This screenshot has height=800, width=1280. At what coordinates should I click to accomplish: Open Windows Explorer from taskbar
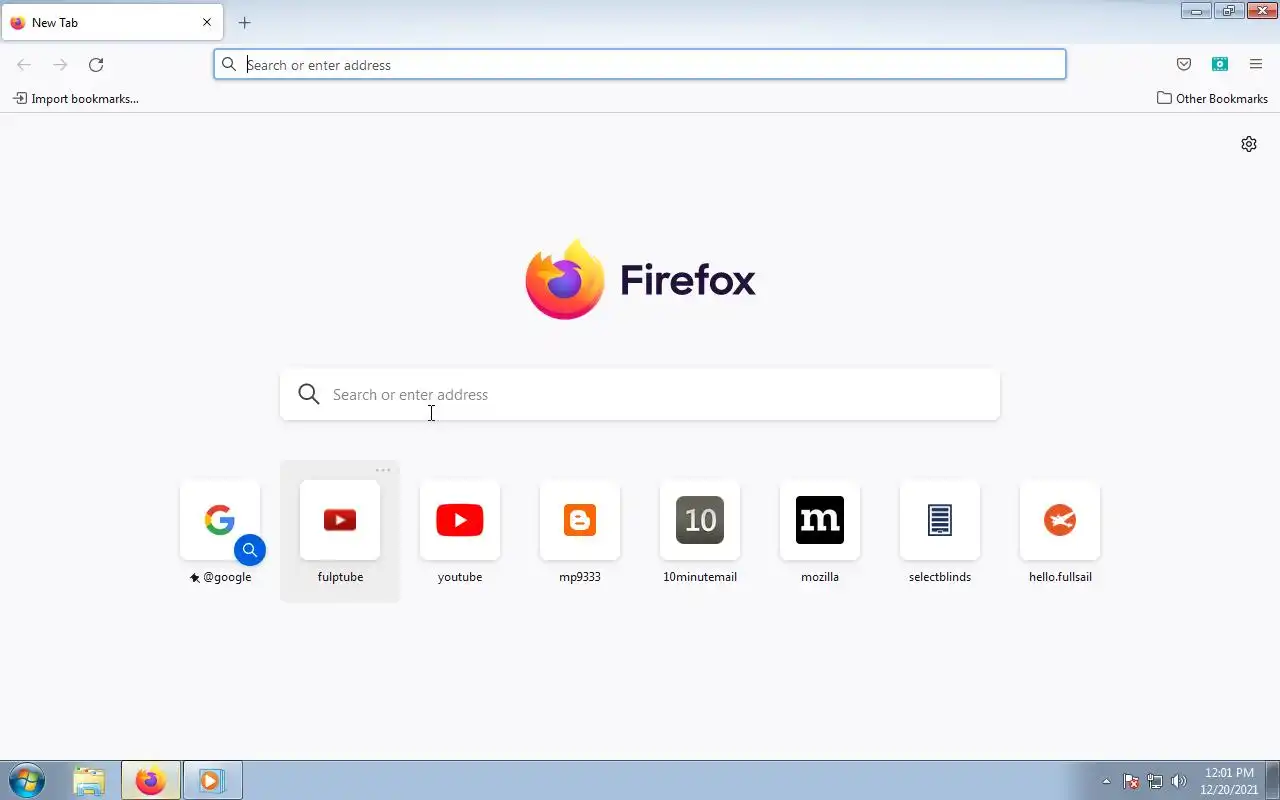(90, 780)
